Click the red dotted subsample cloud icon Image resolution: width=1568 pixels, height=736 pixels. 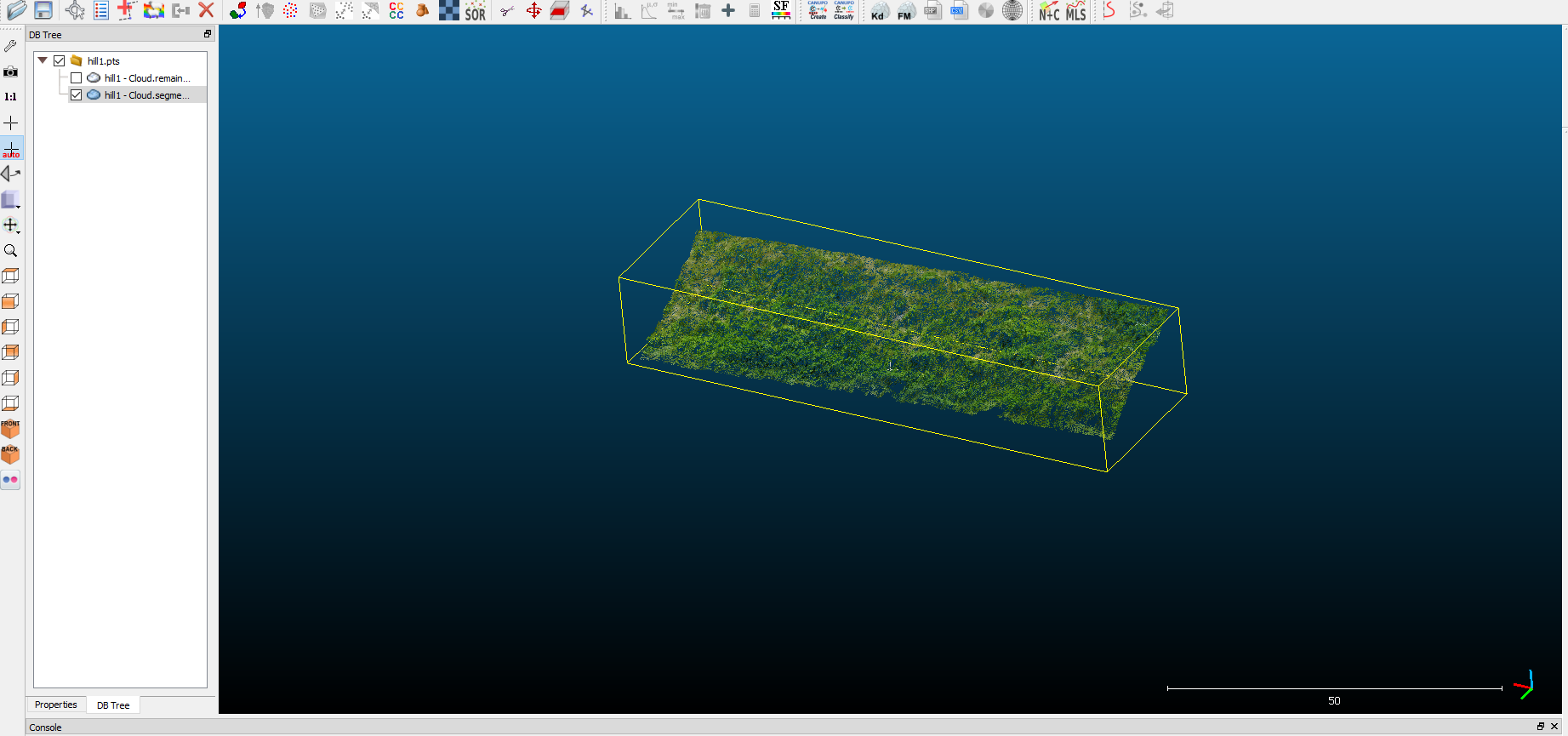tap(290, 10)
